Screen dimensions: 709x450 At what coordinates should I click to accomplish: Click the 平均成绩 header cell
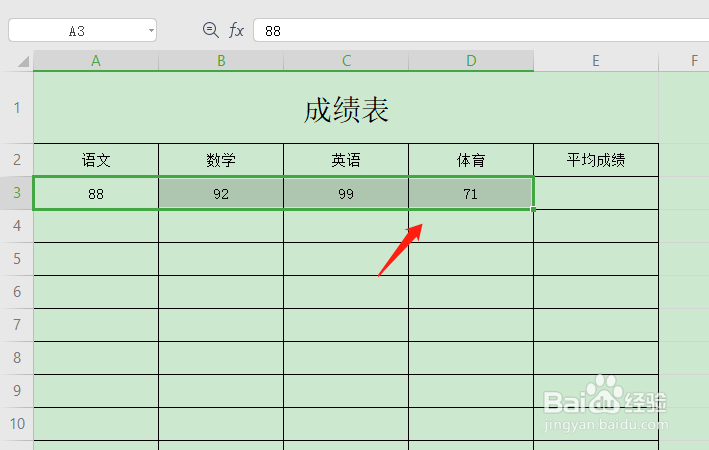coord(596,160)
